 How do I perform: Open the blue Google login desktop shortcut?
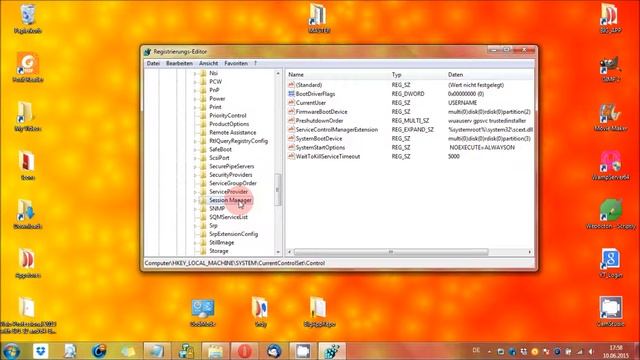(611, 263)
